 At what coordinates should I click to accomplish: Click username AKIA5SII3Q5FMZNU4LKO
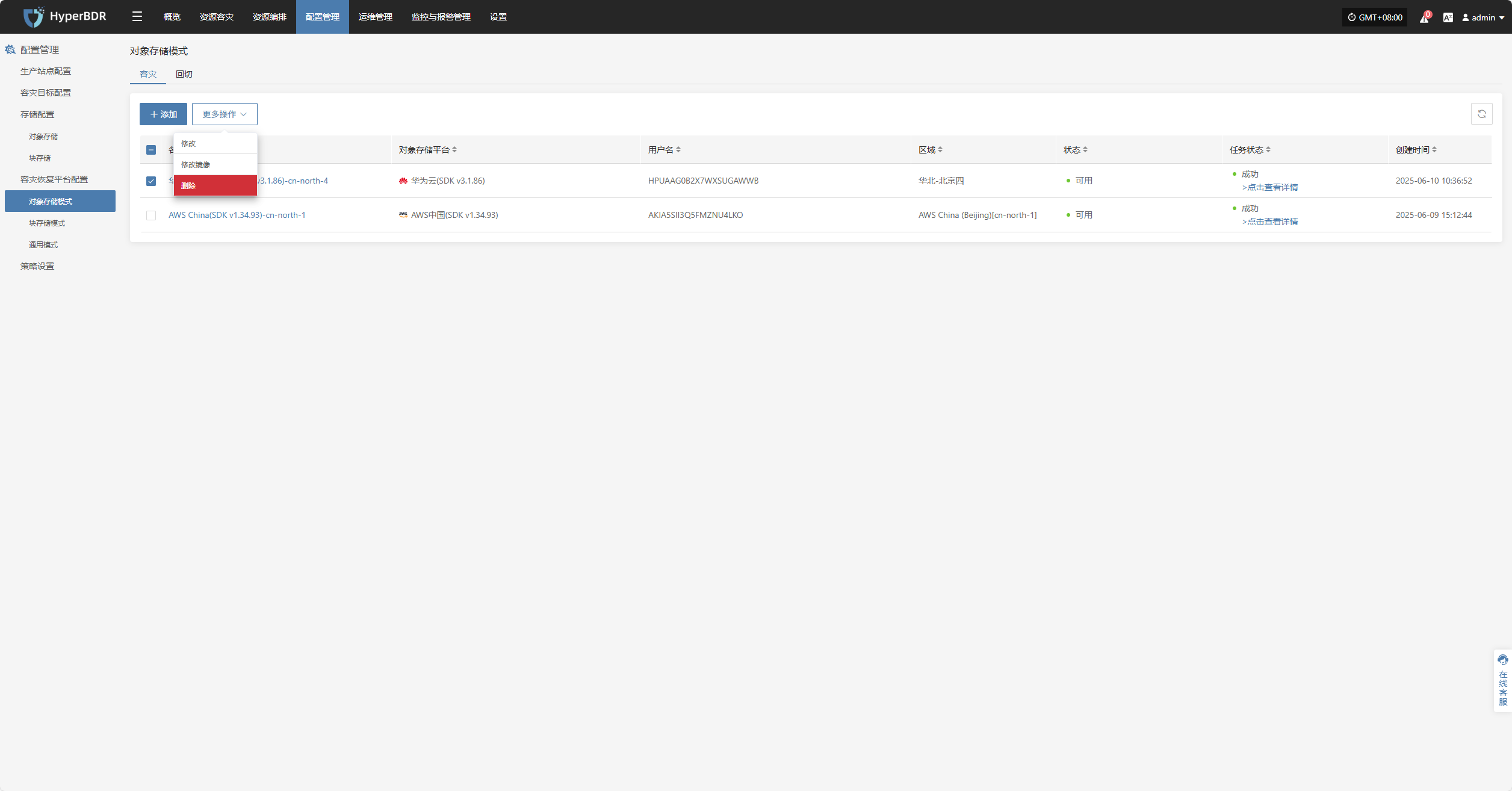coord(695,215)
